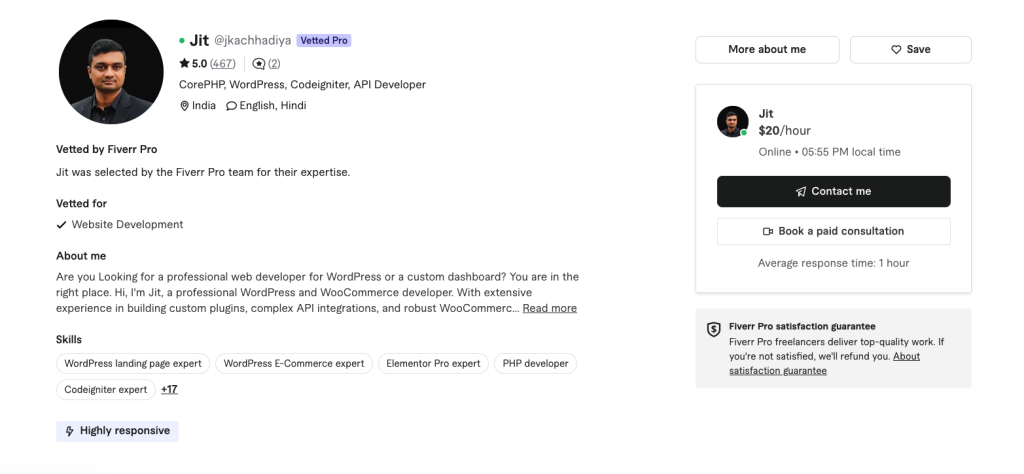Click the chat bubble reviews icon
Viewport: 1024px width, 474px height.
pyautogui.click(x=259, y=64)
